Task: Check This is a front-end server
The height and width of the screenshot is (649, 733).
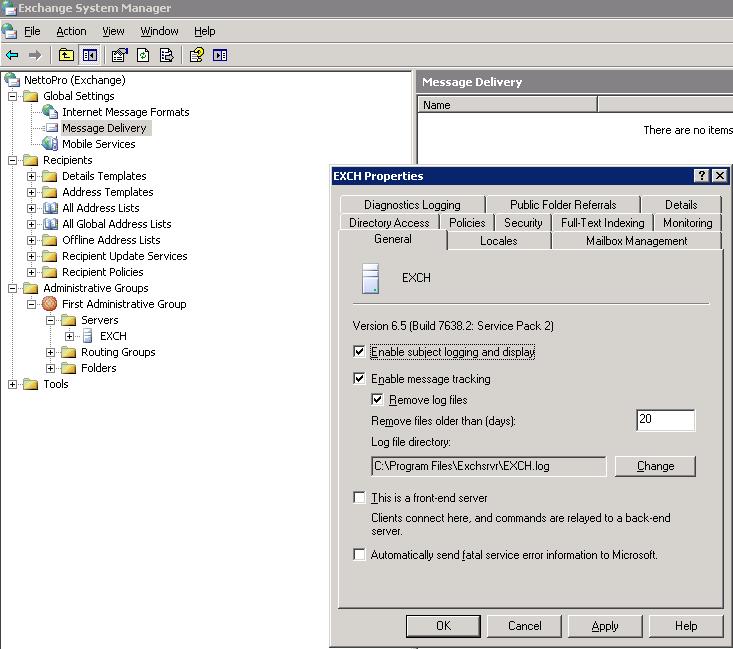Action: tap(359, 497)
